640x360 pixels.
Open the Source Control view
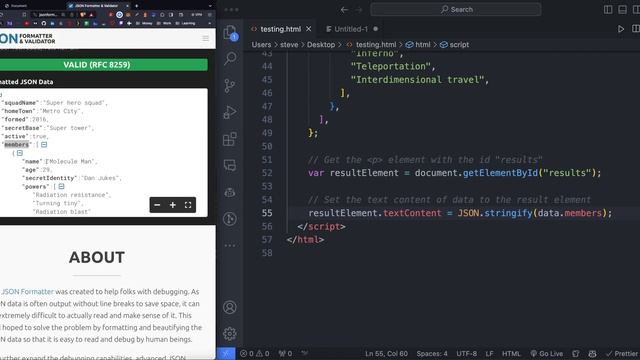(230, 85)
